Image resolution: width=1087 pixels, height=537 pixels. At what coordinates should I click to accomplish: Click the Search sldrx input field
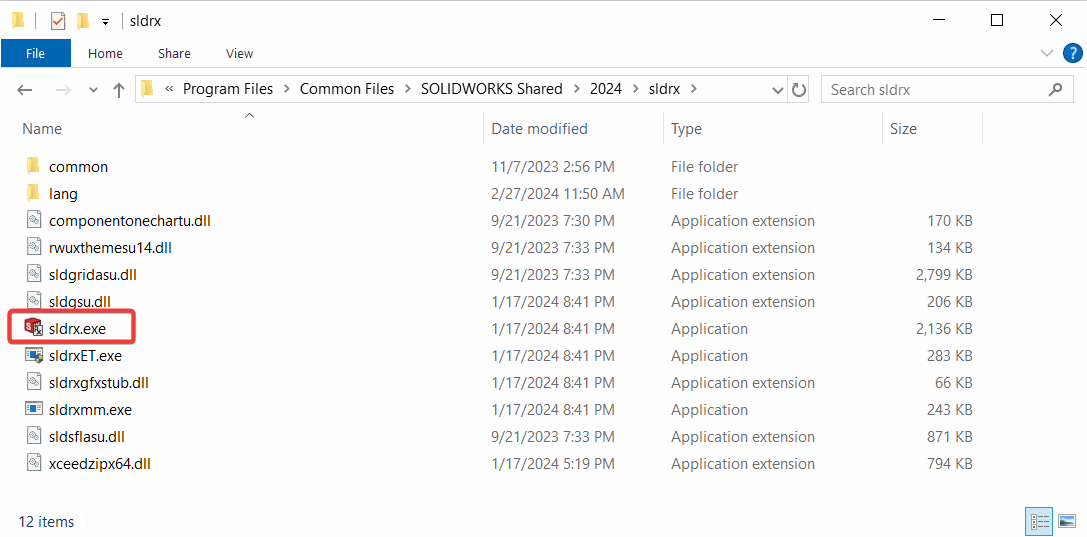tap(935, 90)
